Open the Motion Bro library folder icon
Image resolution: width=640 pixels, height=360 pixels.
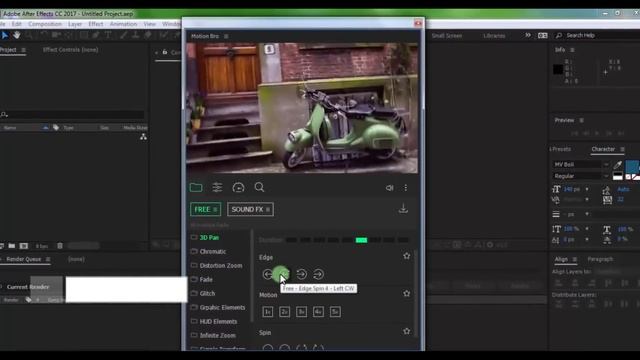[x=196, y=187]
